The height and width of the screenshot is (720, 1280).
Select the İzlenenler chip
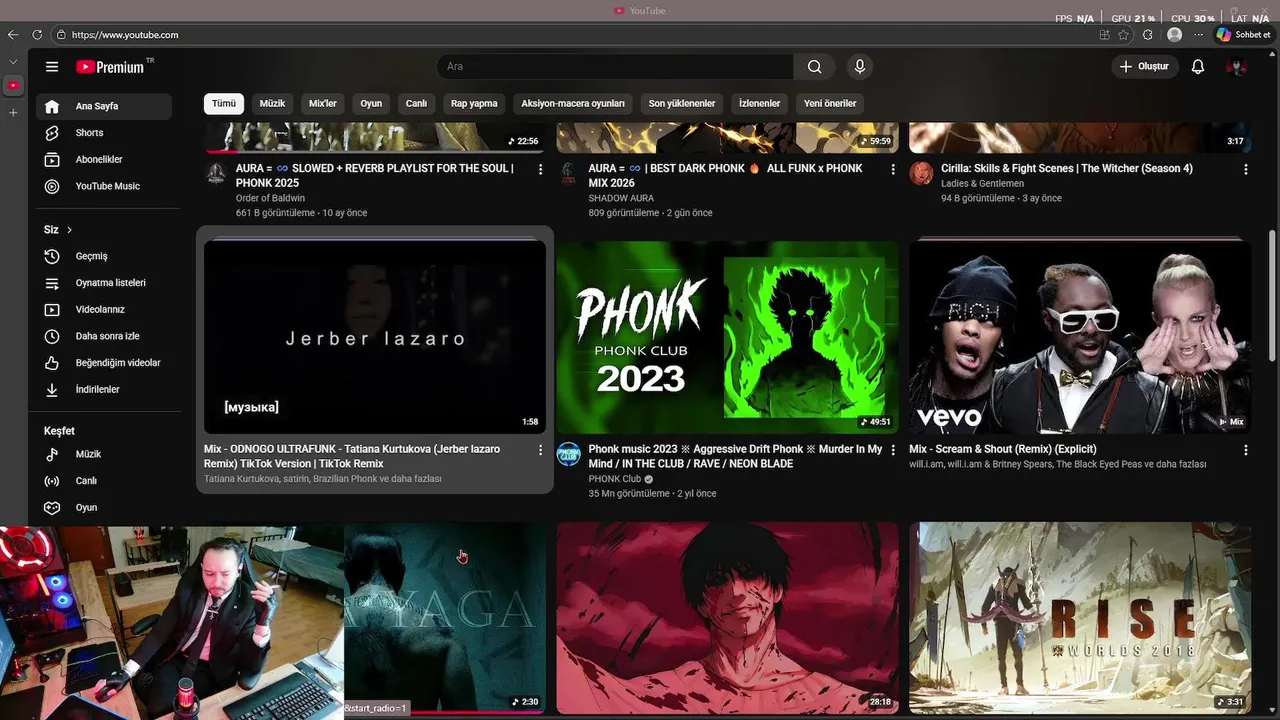(x=759, y=103)
